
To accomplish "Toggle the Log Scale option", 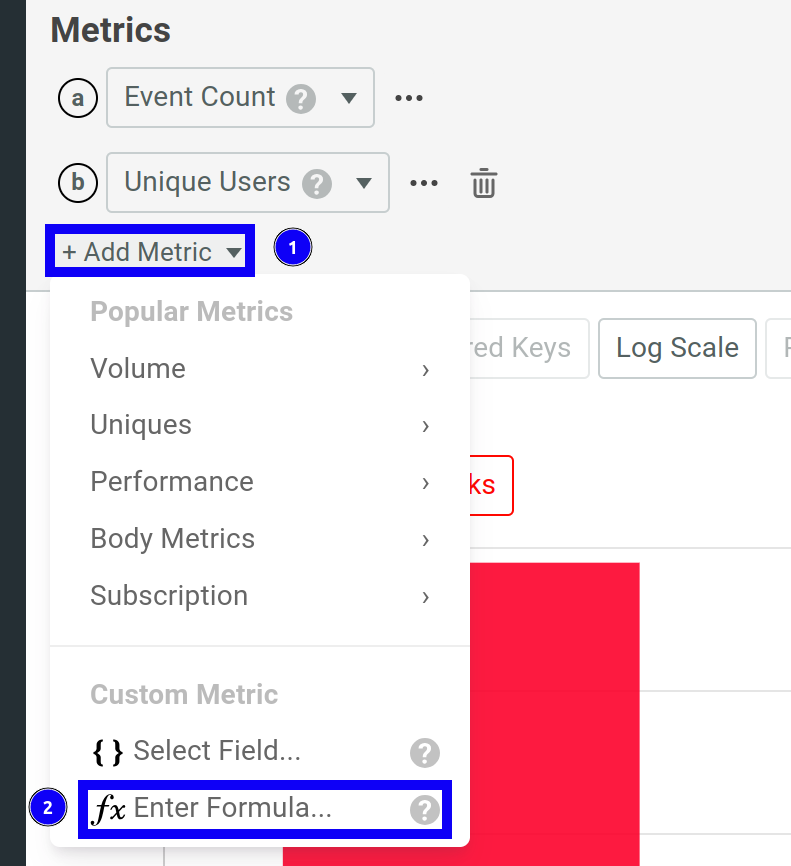I will tap(677, 348).
